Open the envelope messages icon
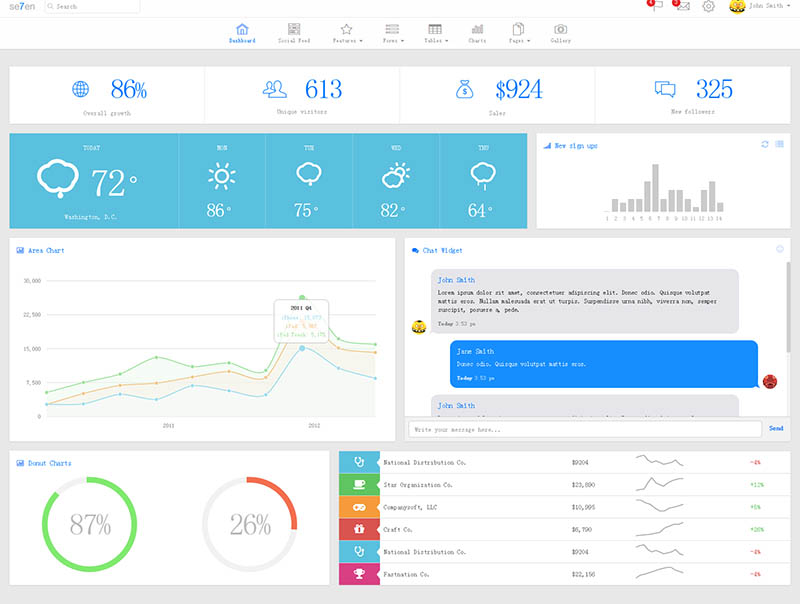Viewport: 800px width, 604px height. (682, 6)
